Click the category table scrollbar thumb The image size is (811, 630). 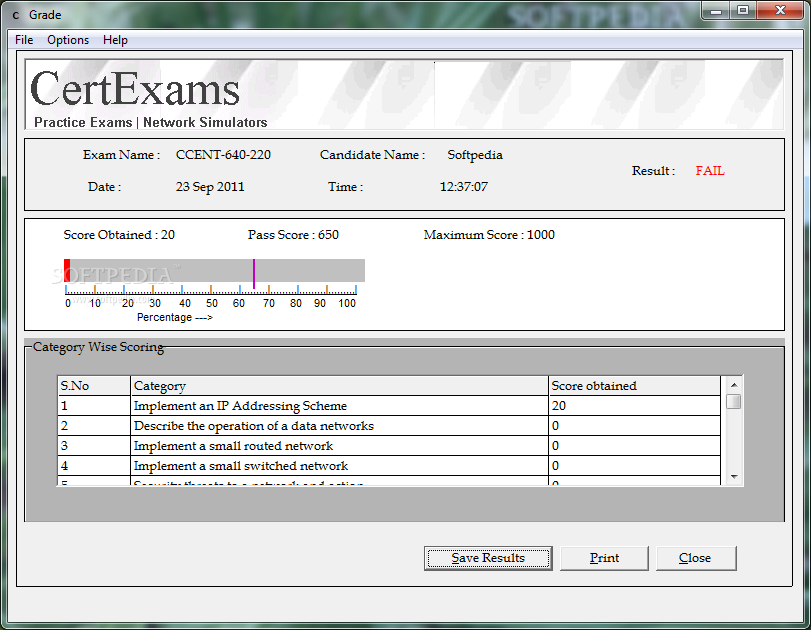pos(733,401)
